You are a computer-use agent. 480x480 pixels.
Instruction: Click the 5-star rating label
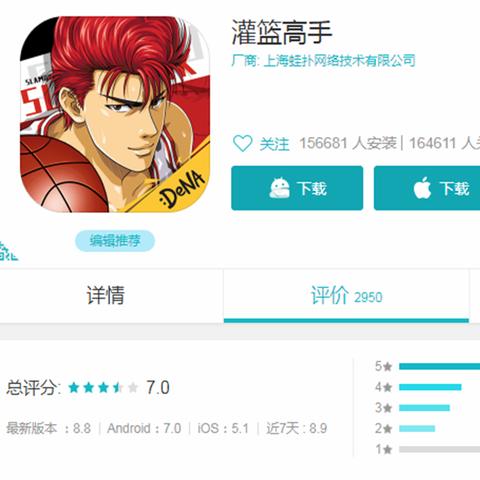(x=384, y=366)
